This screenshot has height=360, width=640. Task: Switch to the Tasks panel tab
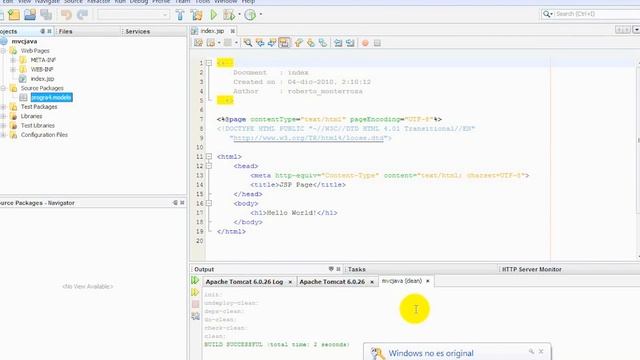357,269
